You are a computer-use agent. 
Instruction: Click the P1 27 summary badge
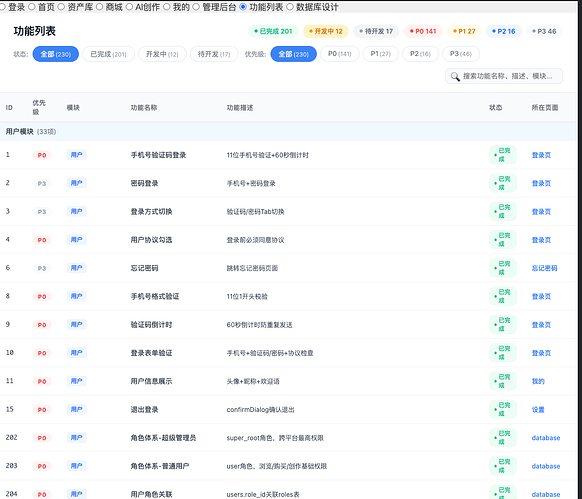pos(464,32)
